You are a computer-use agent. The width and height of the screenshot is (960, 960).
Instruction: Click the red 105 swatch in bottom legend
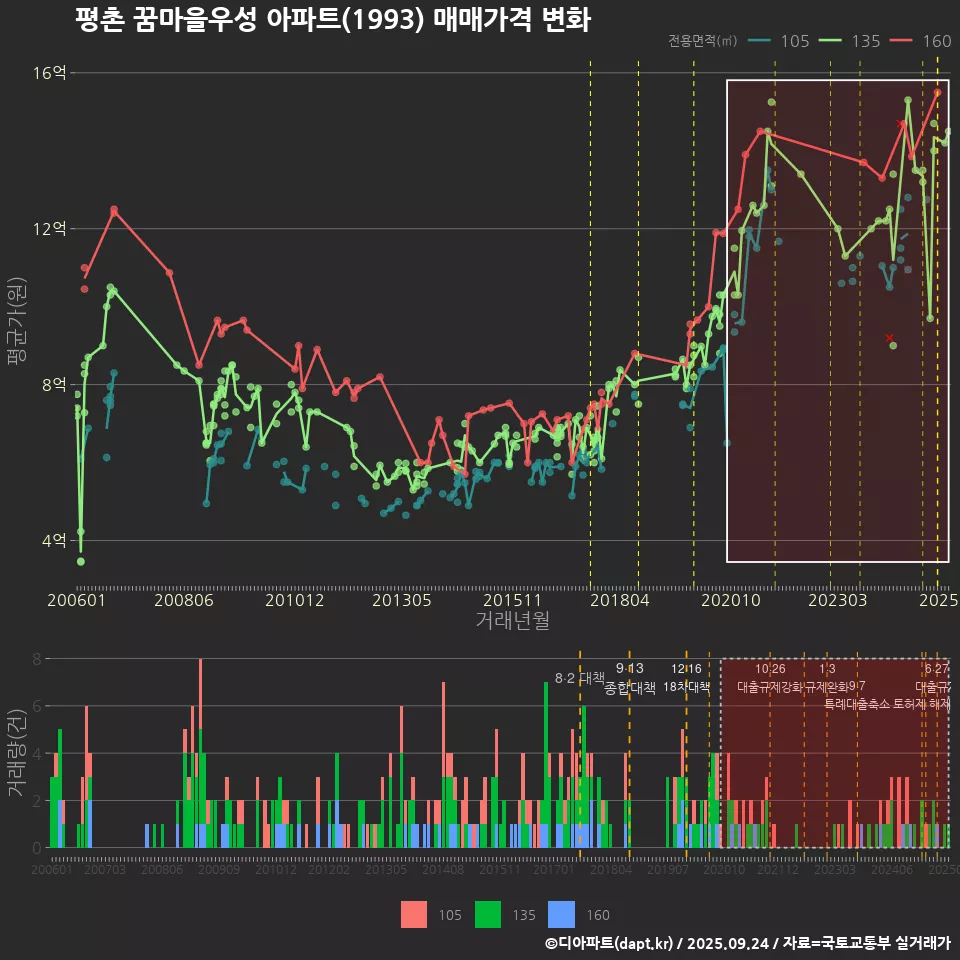(414, 914)
